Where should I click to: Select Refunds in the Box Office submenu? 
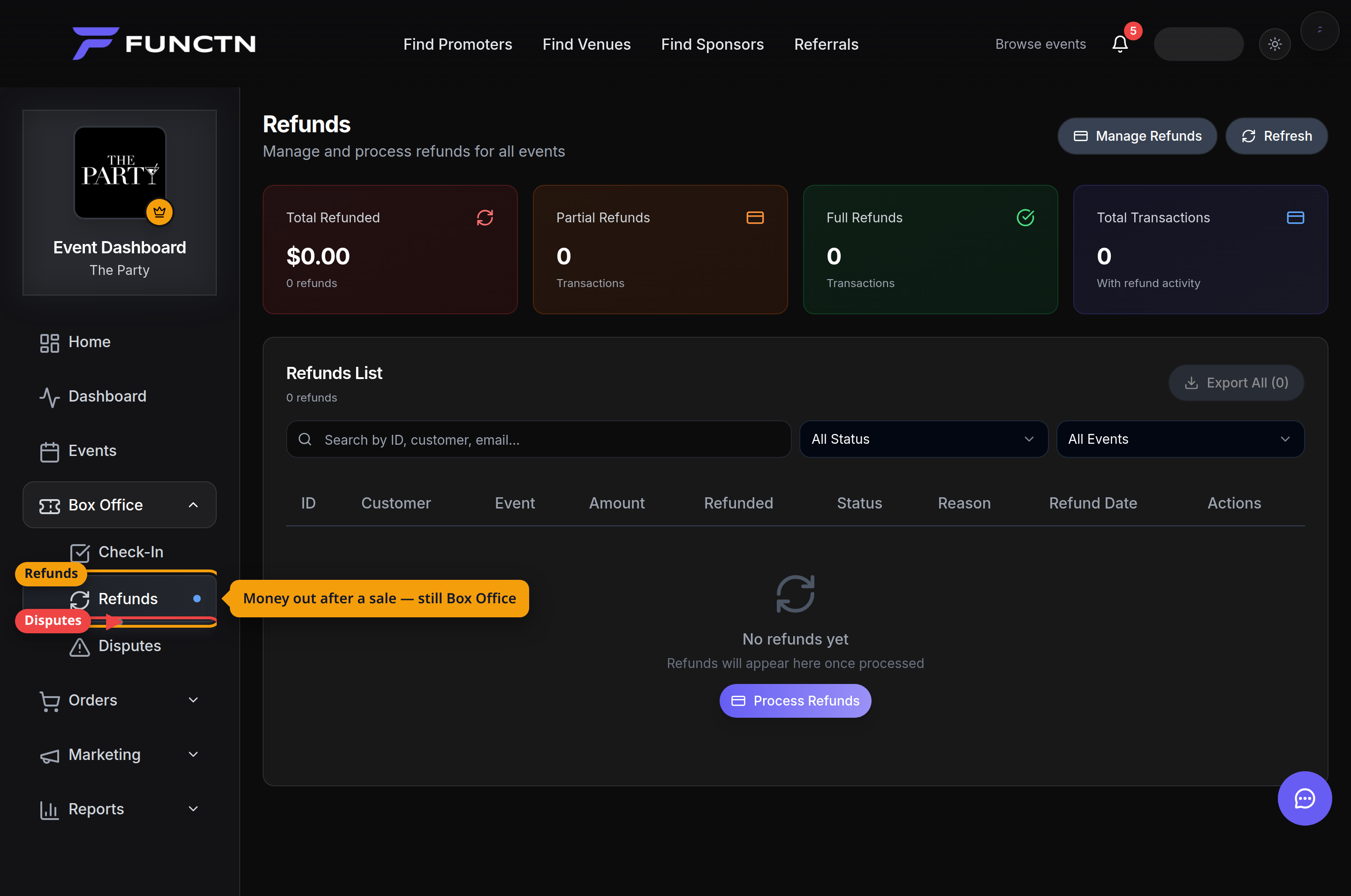point(120,599)
